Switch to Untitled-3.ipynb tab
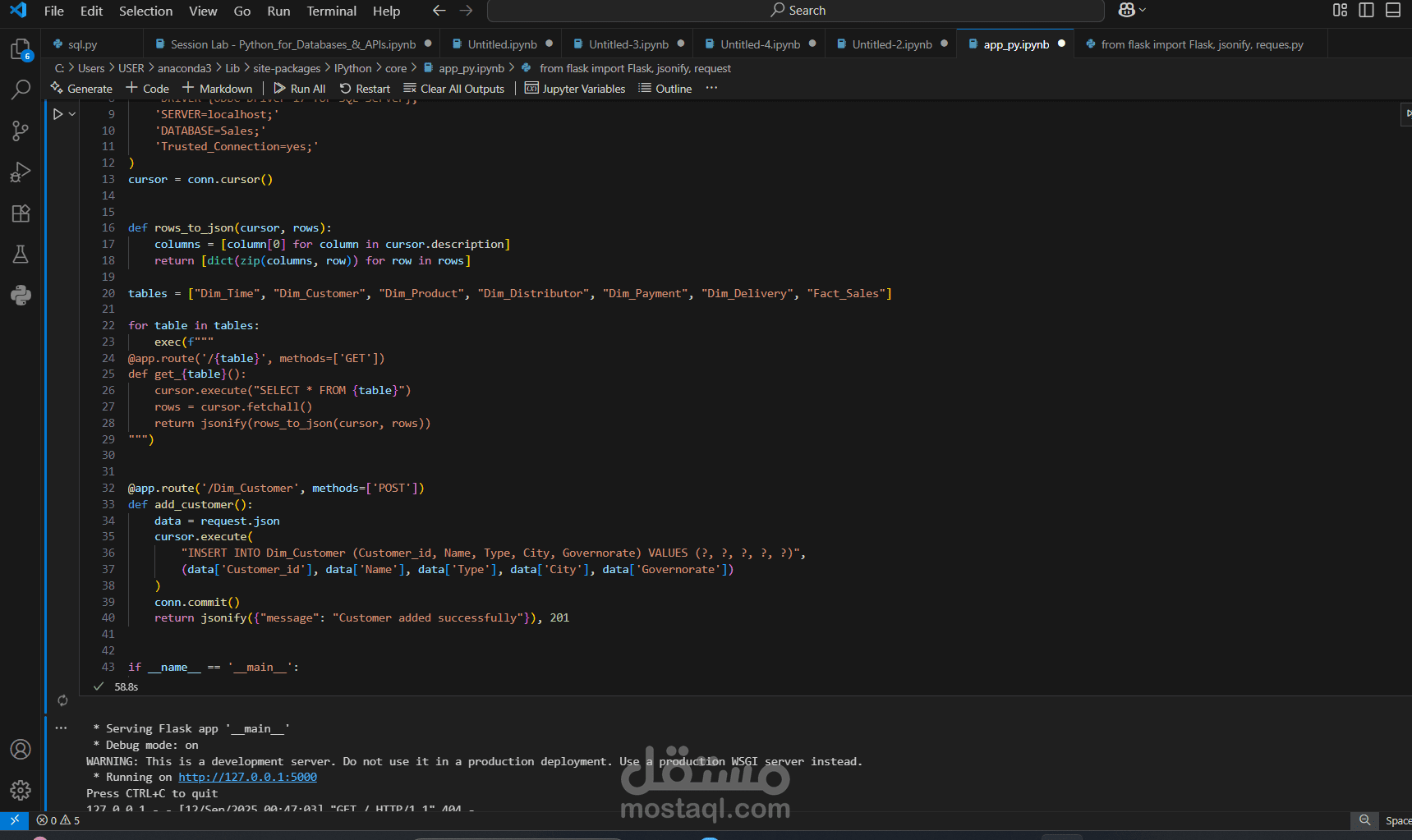 pyautogui.click(x=628, y=44)
